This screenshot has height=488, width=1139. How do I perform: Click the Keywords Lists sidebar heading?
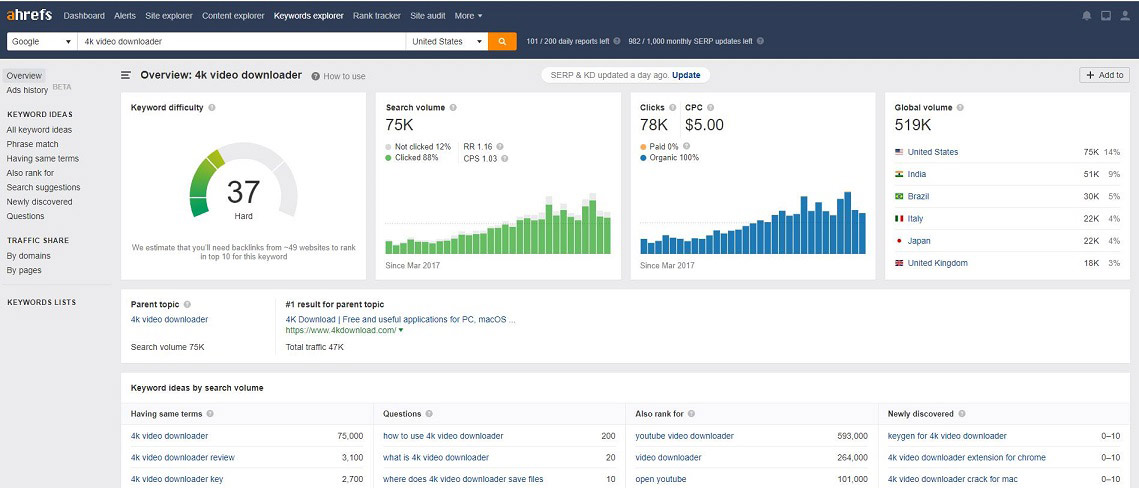pyautogui.click(x=41, y=302)
